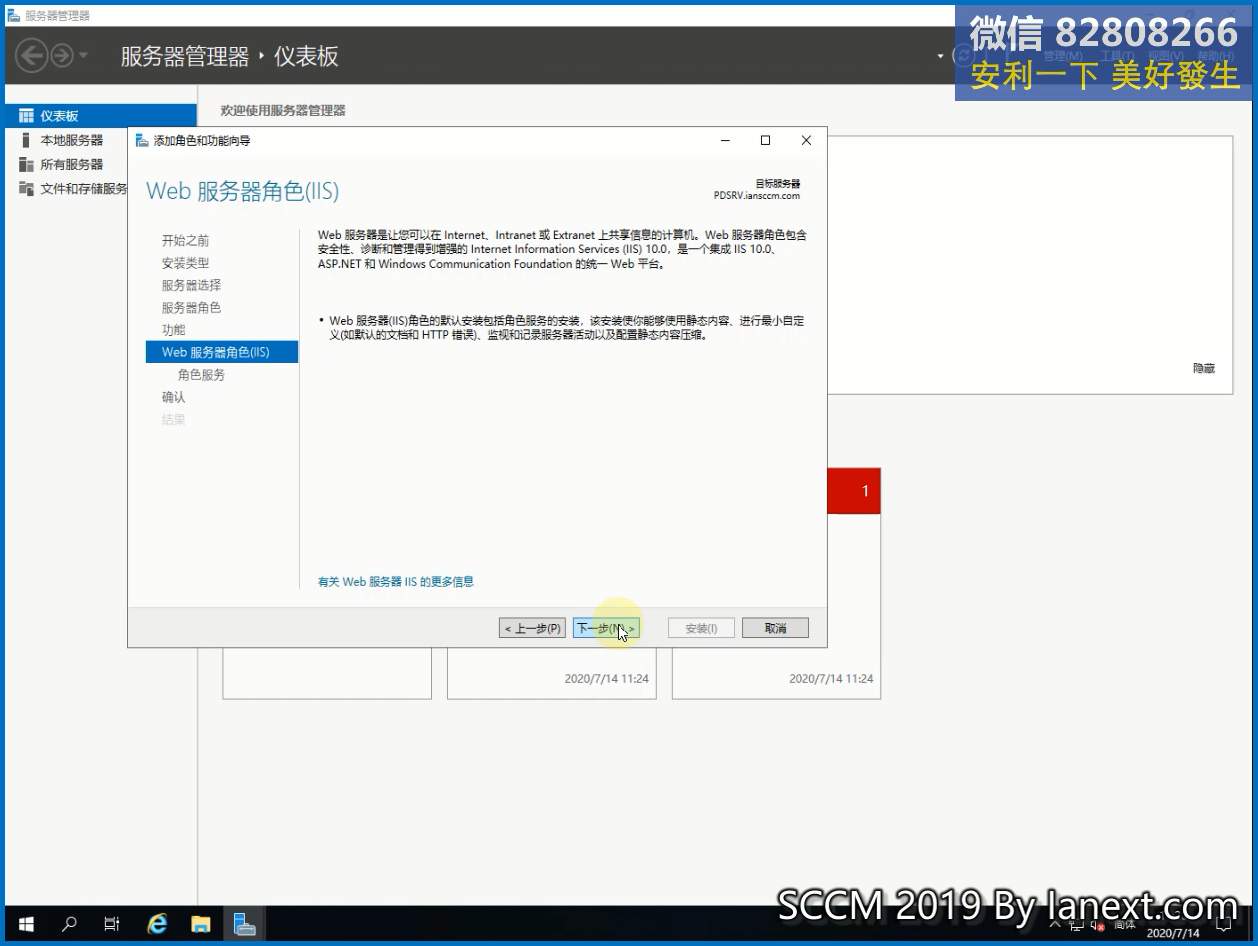Screen dimensions: 1258x946
Task: Click the 简体 input method indicator
Action: click(x=1124, y=925)
